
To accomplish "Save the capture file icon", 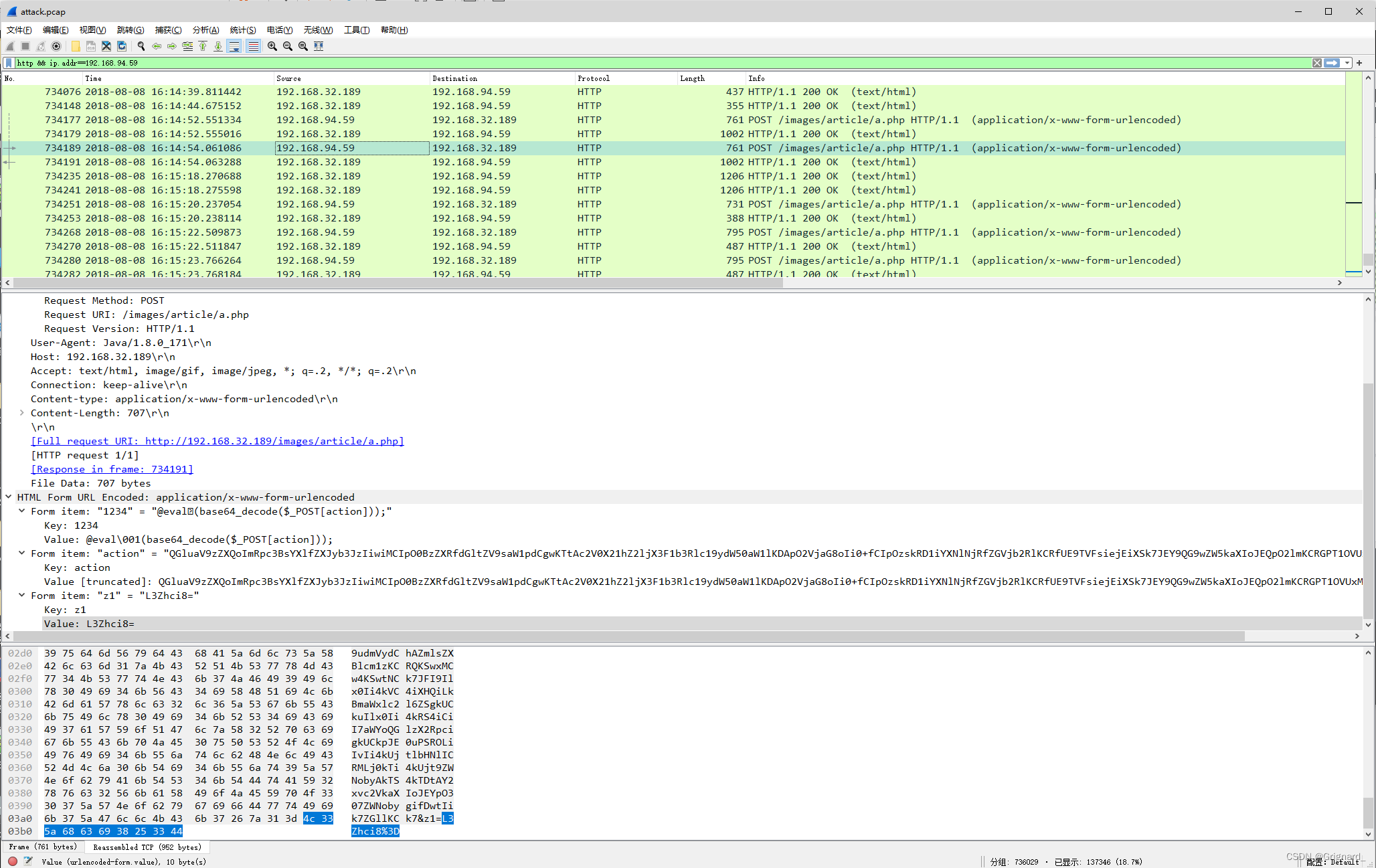I will point(91,46).
